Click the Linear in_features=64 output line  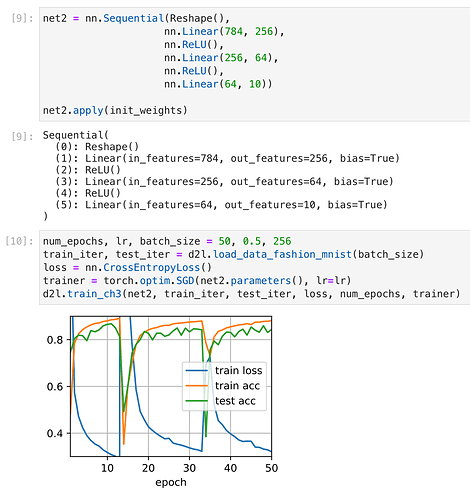[221, 204]
